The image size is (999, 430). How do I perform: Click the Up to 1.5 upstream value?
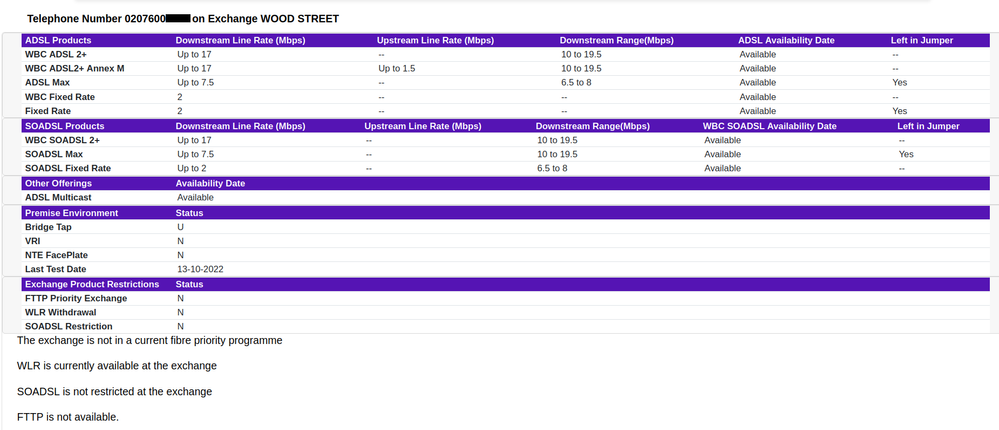(x=398, y=68)
